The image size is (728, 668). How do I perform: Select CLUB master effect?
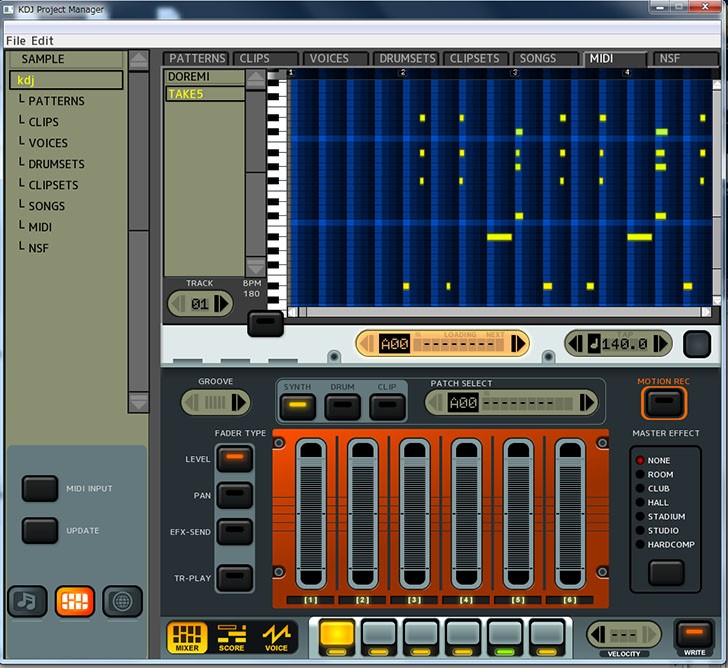pos(653,488)
